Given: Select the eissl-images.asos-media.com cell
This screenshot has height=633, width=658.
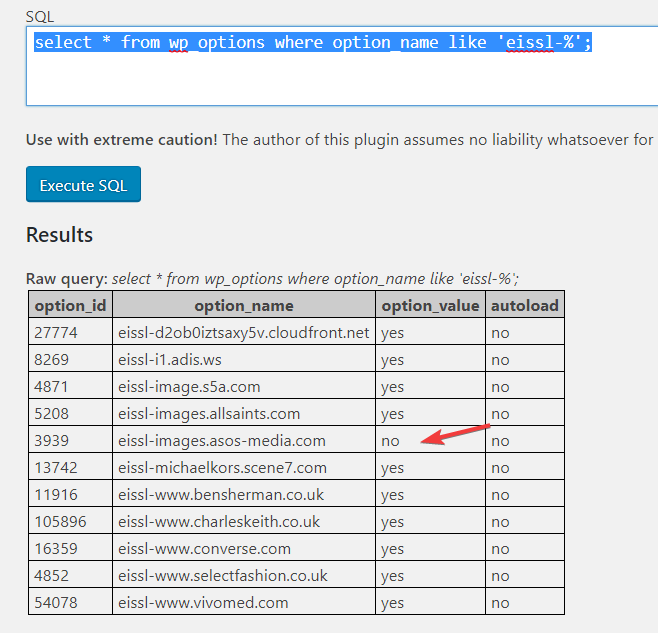Looking at the screenshot, I should coord(244,440).
